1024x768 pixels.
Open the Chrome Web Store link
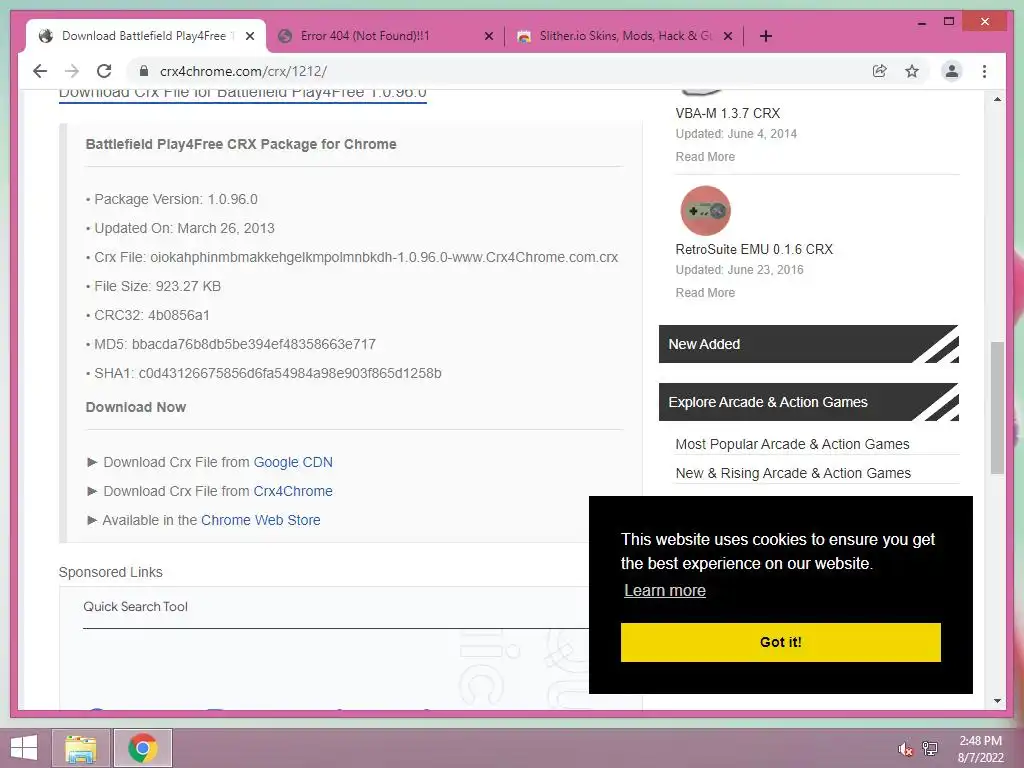[x=261, y=520]
